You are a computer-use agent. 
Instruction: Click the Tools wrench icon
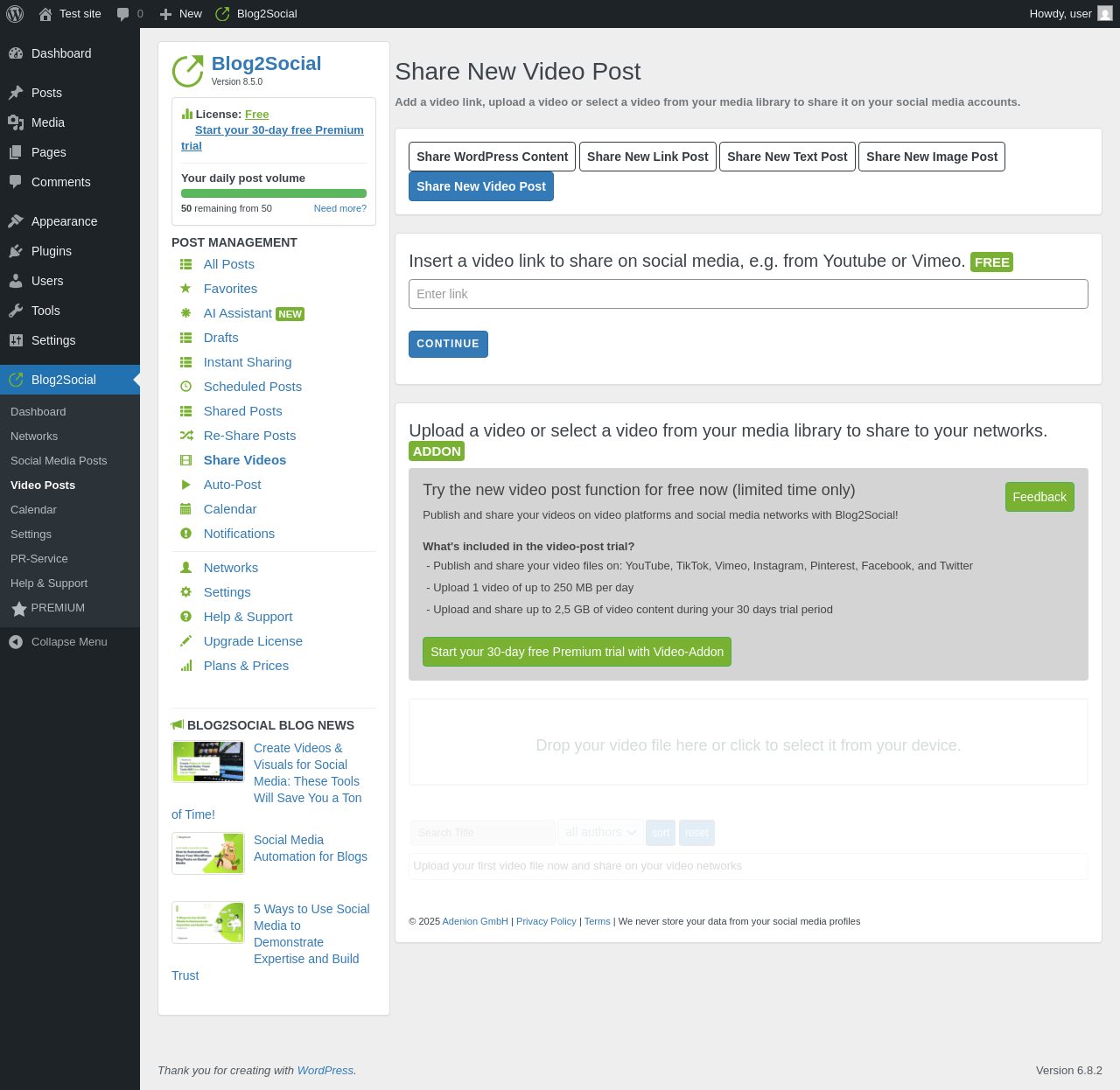16,311
